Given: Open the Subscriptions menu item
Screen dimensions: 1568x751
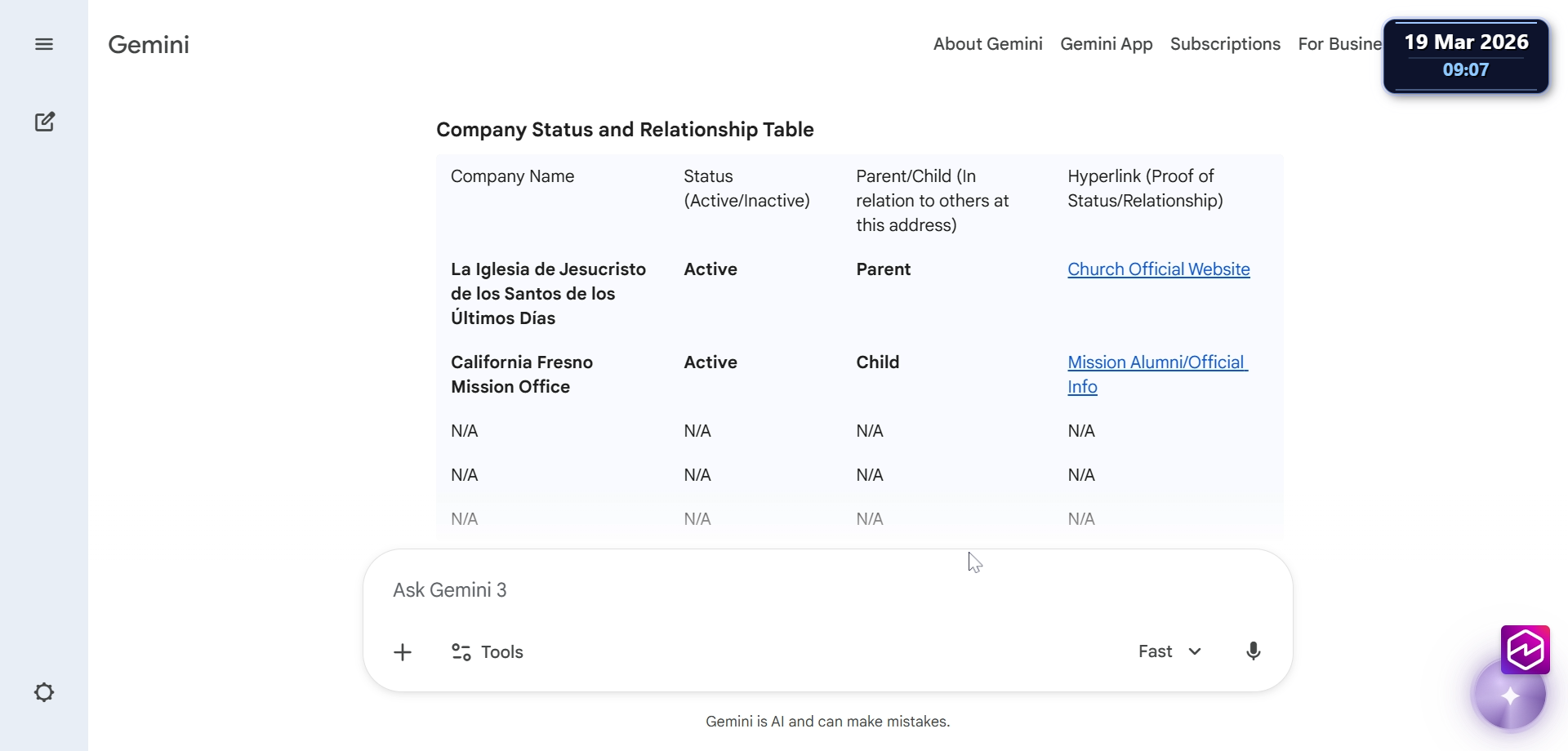Looking at the screenshot, I should (1225, 44).
